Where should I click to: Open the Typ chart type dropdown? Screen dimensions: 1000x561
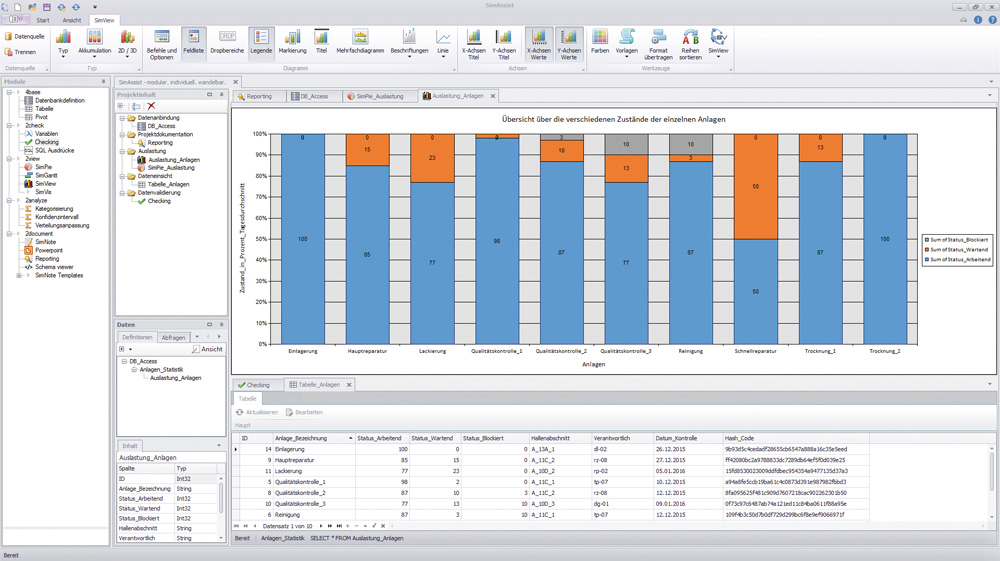(63, 42)
